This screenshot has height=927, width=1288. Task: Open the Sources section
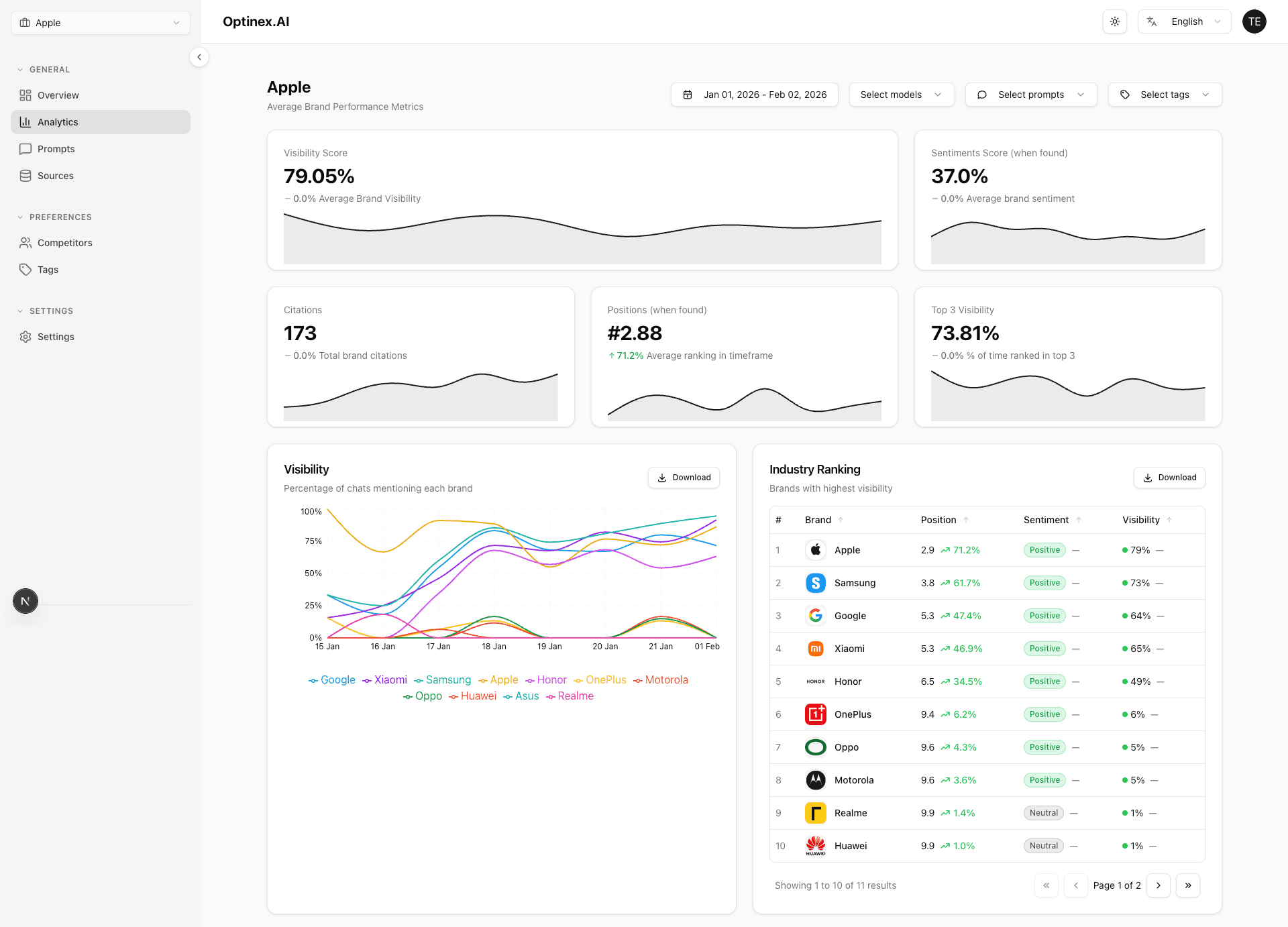56,175
